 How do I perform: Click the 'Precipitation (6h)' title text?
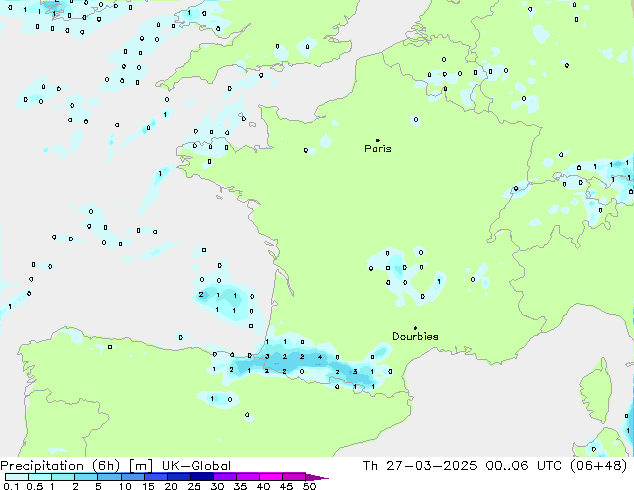coord(60,466)
